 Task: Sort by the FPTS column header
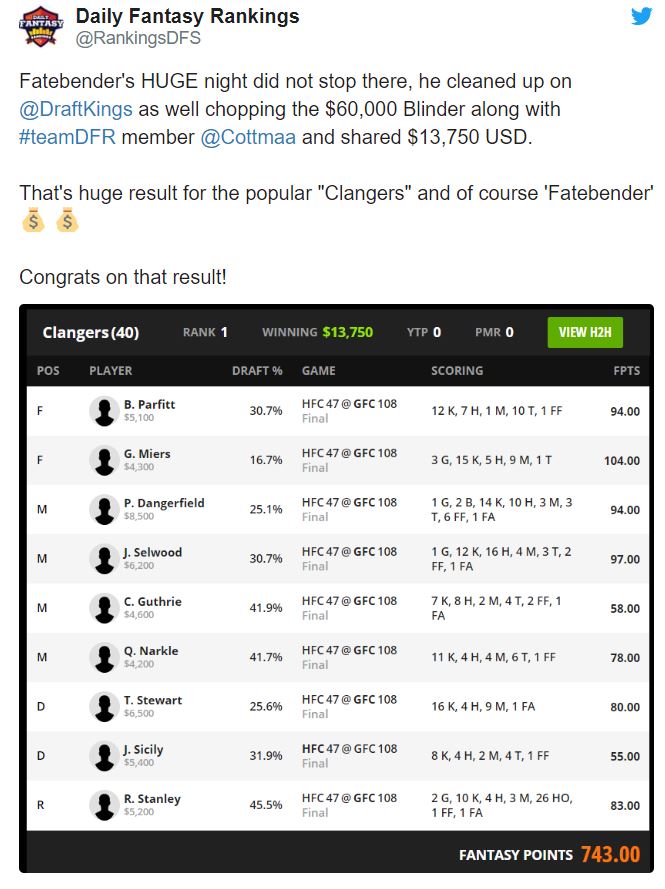626,371
